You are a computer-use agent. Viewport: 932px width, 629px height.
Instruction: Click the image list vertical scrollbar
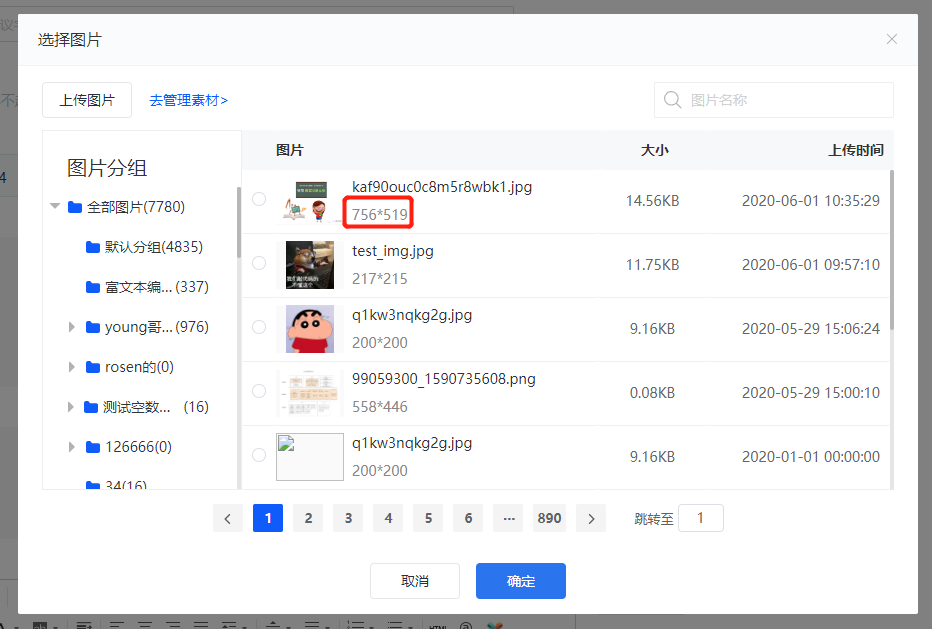(x=892, y=250)
